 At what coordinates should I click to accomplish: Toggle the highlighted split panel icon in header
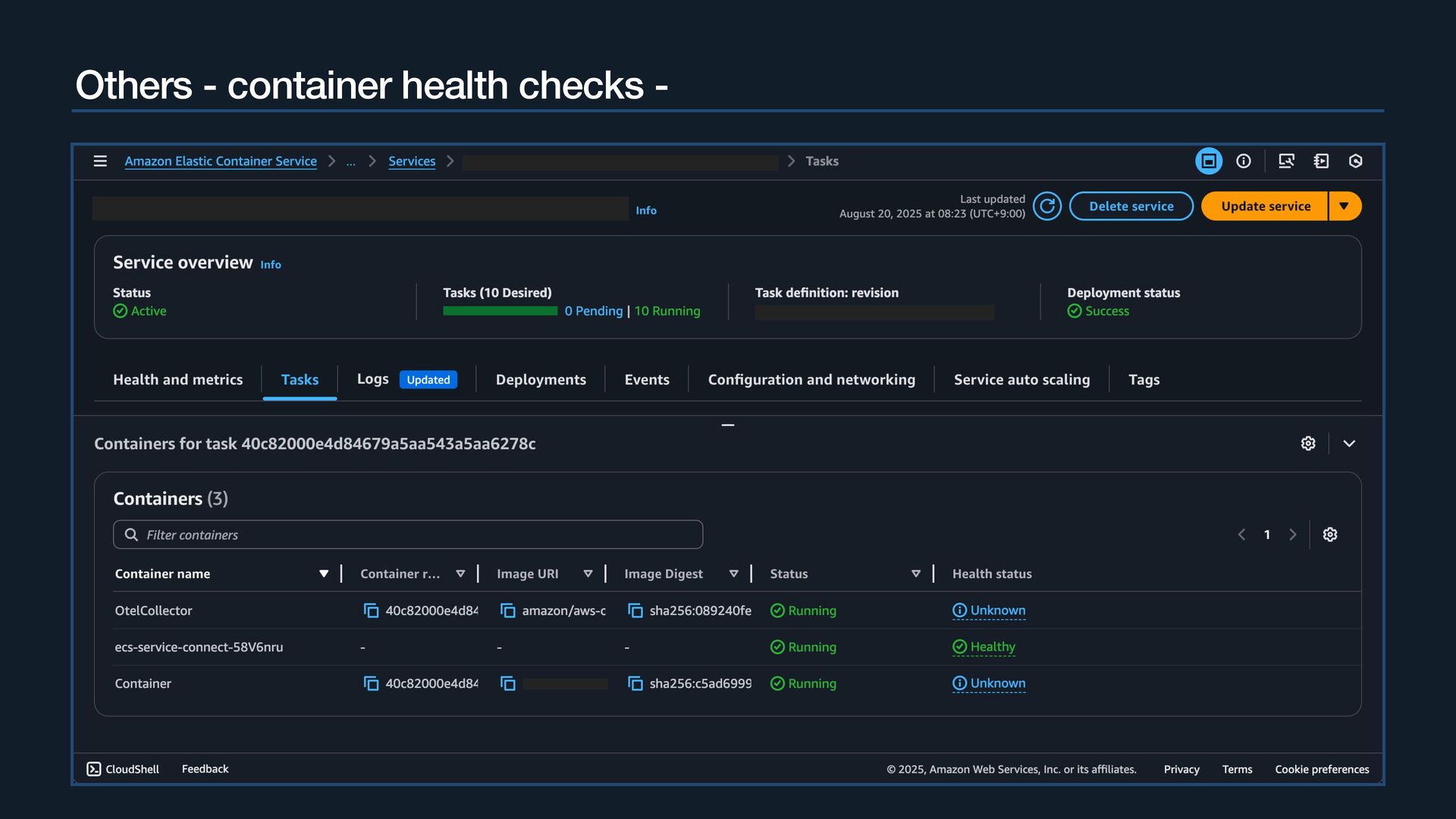(x=1209, y=161)
